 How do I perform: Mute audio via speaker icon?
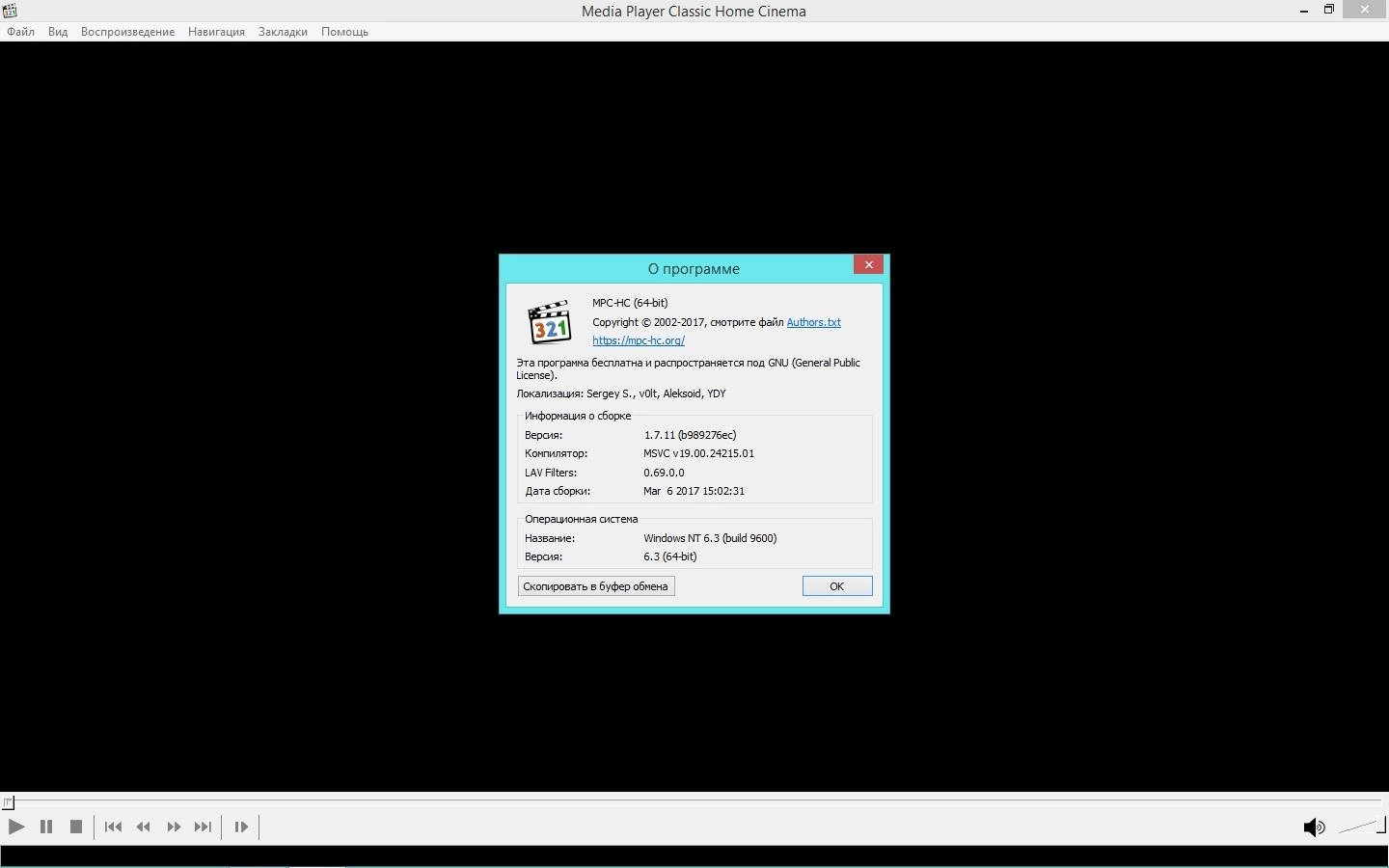pos(1314,827)
